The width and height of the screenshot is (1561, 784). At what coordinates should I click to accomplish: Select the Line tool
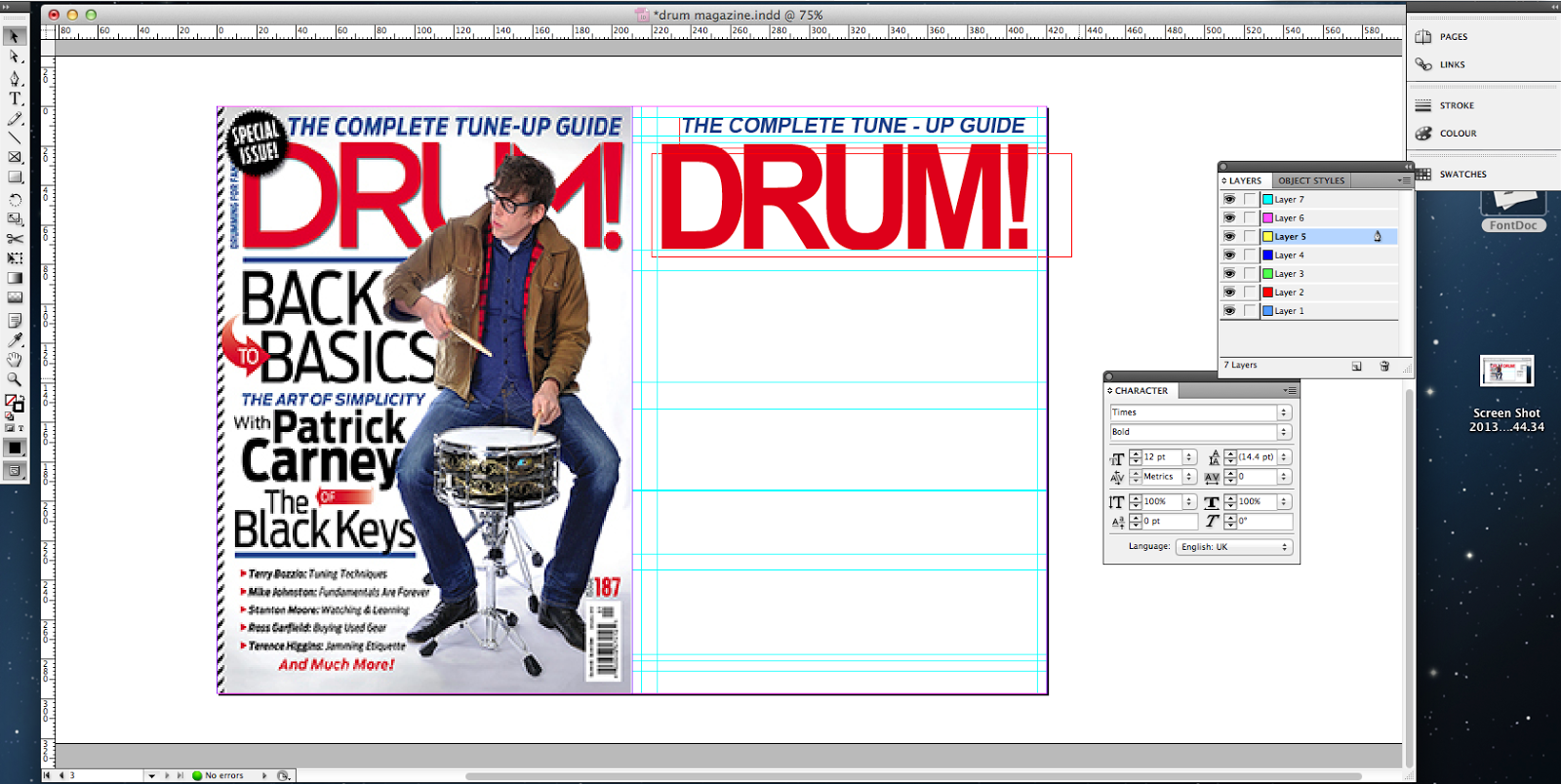15,138
